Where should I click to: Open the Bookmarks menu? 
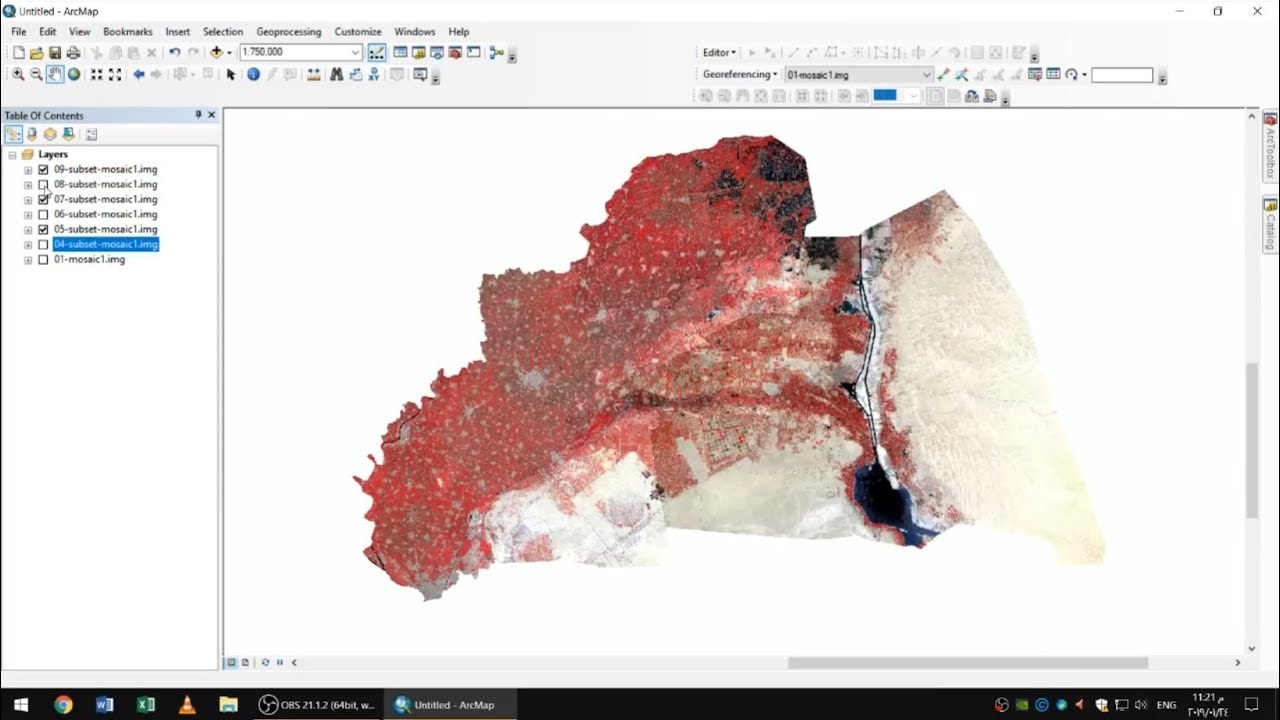click(127, 32)
